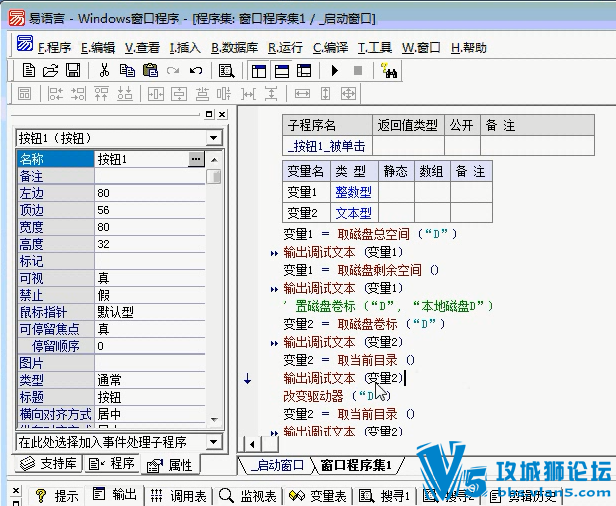This screenshot has width=616, height=506.
Task: Click property list scroll down arrow
Action: click(214, 419)
